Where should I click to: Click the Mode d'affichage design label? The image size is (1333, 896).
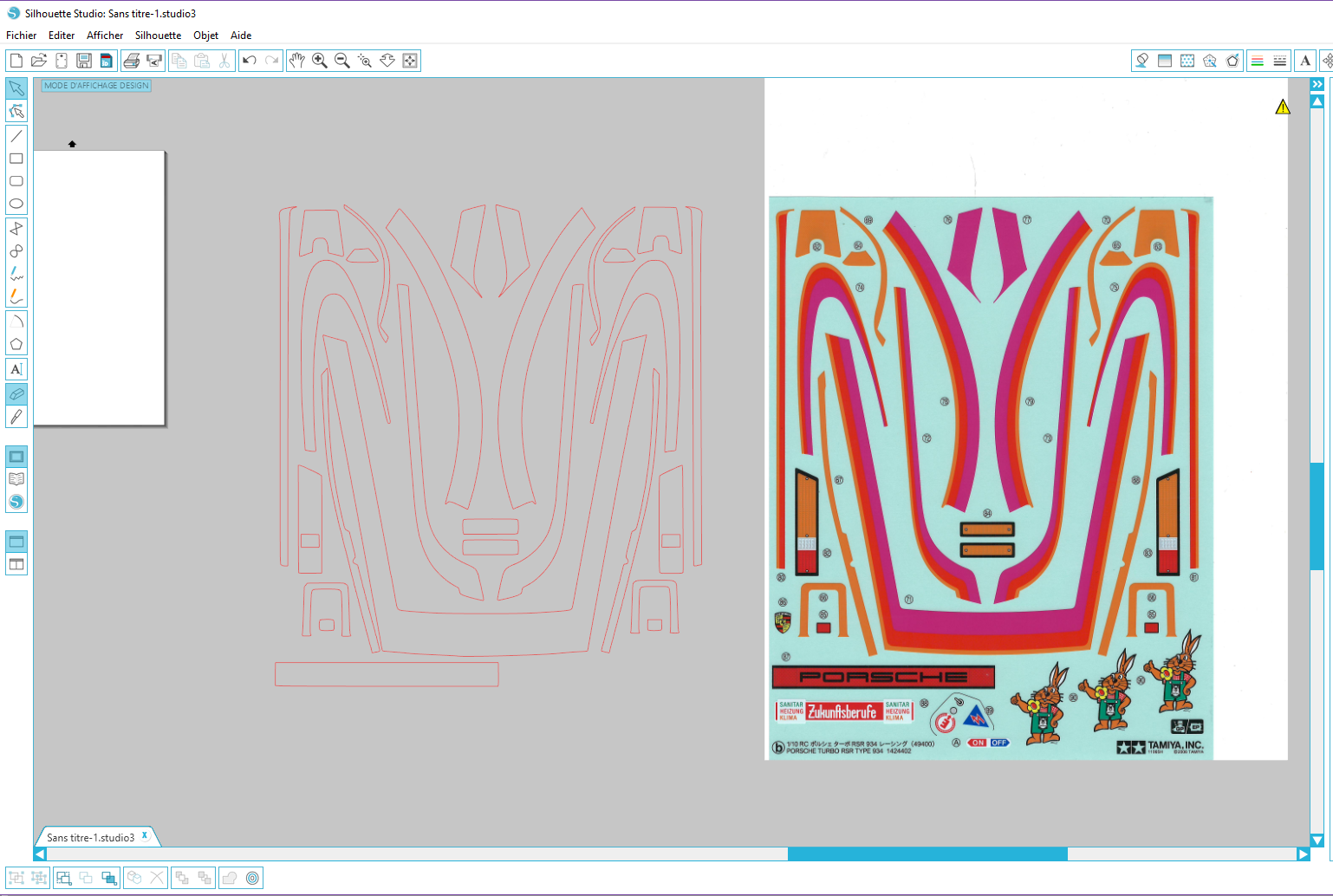click(96, 86)
